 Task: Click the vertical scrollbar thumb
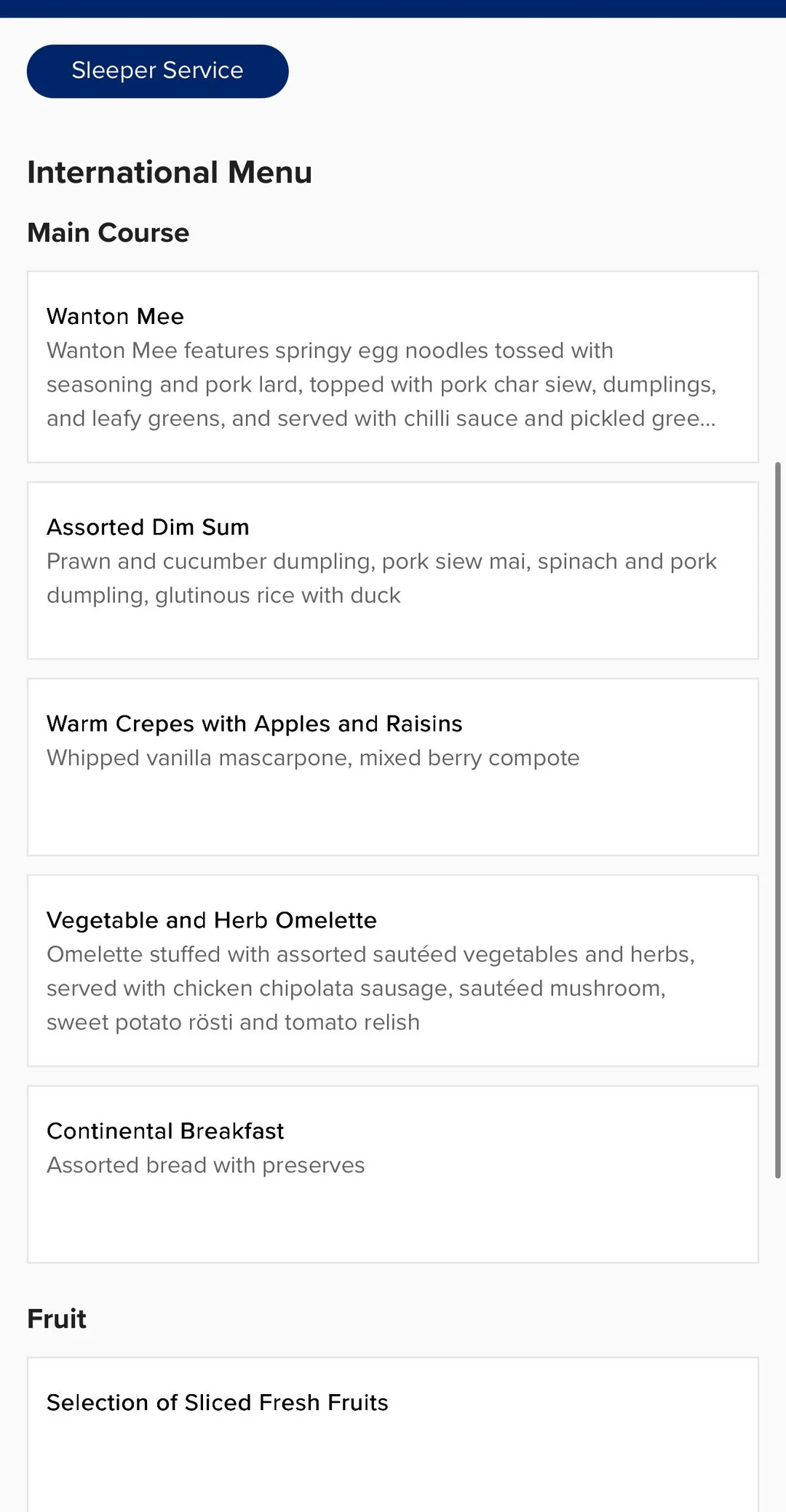(777, 819)
